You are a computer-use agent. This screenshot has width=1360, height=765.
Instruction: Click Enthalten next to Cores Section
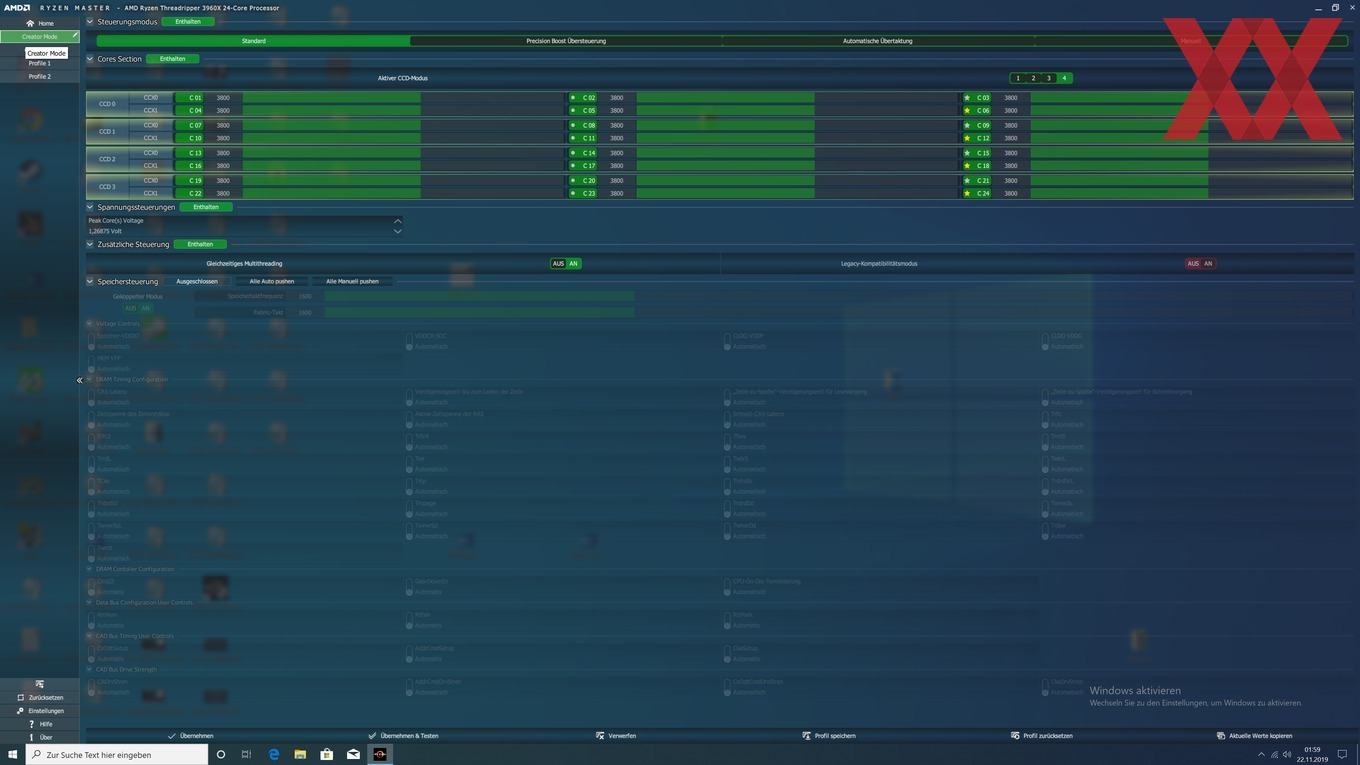pyautogui.click(x=172, y=59)
